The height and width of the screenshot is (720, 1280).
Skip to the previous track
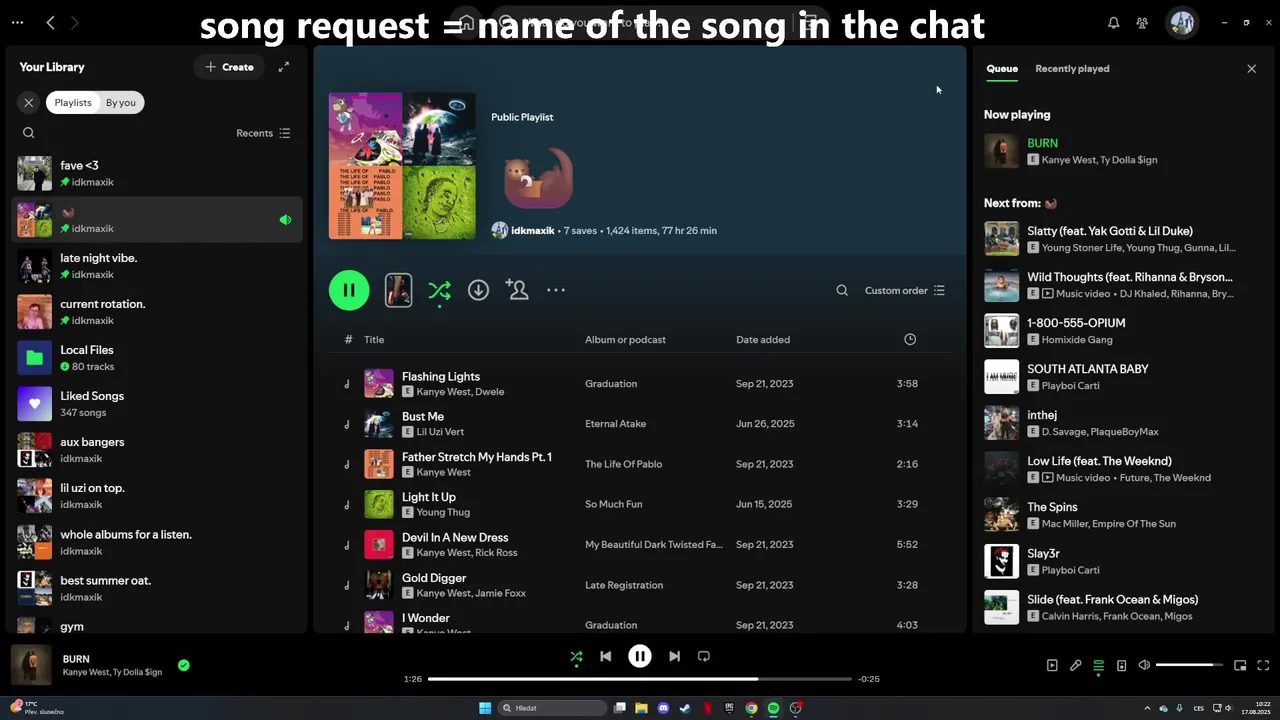pos(605,656)
